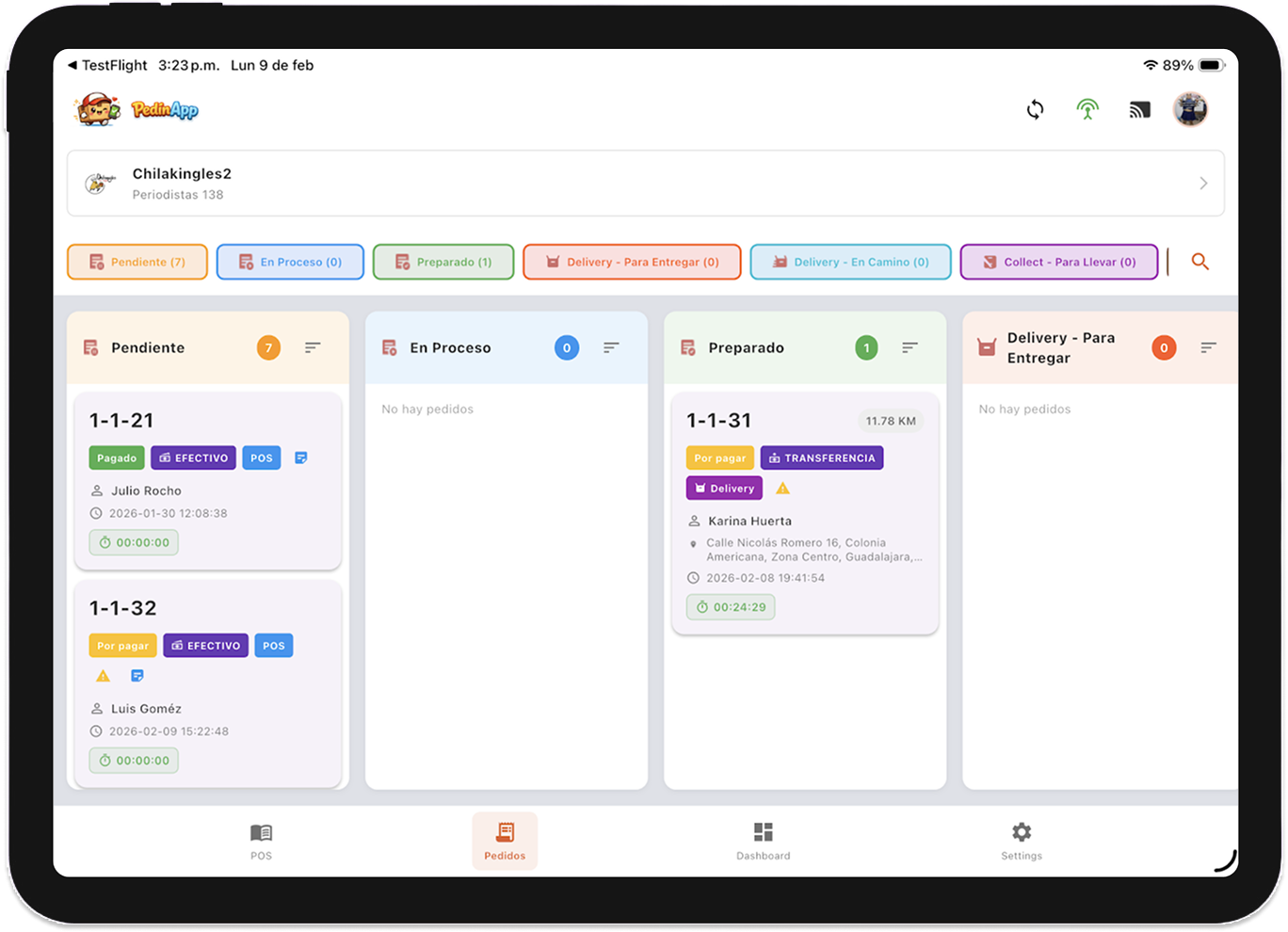
Task: Toggle the Collect - Para Llevar (0) filter
Action: [1058, 262]
